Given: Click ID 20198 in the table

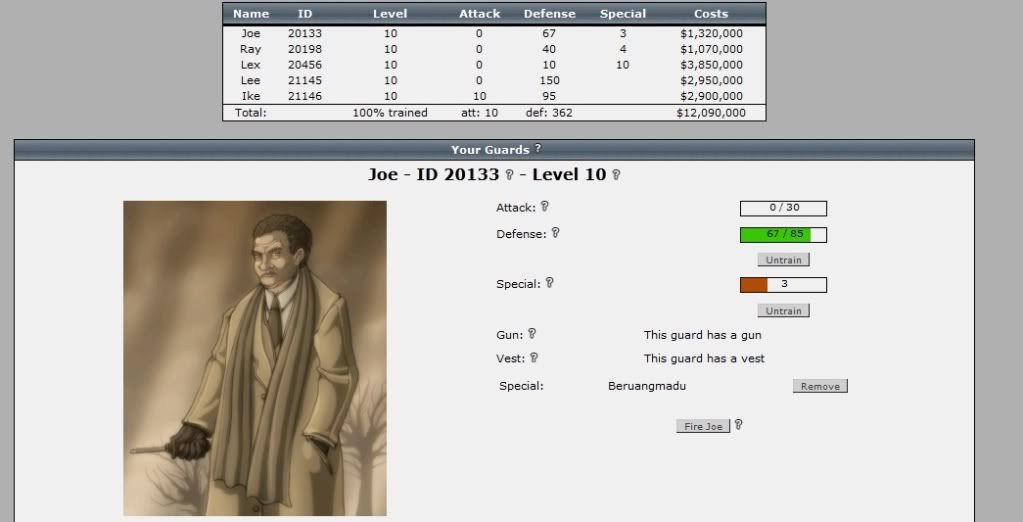Looking at the screenshot, I should pos(305,49).
